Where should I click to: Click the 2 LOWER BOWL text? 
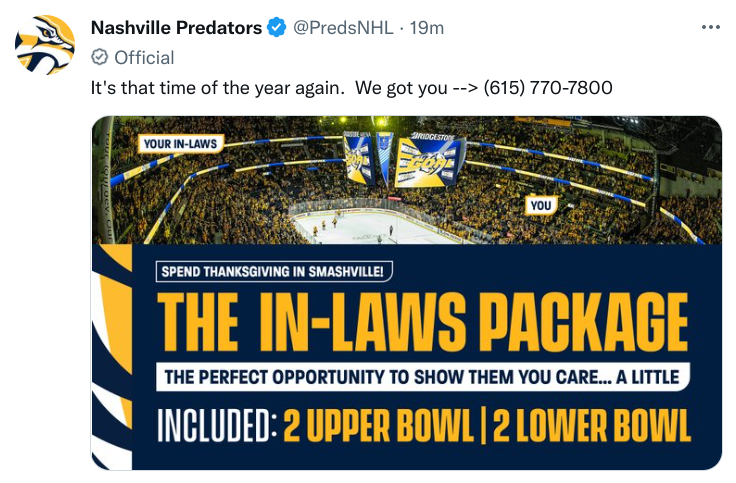pos(591,426)
